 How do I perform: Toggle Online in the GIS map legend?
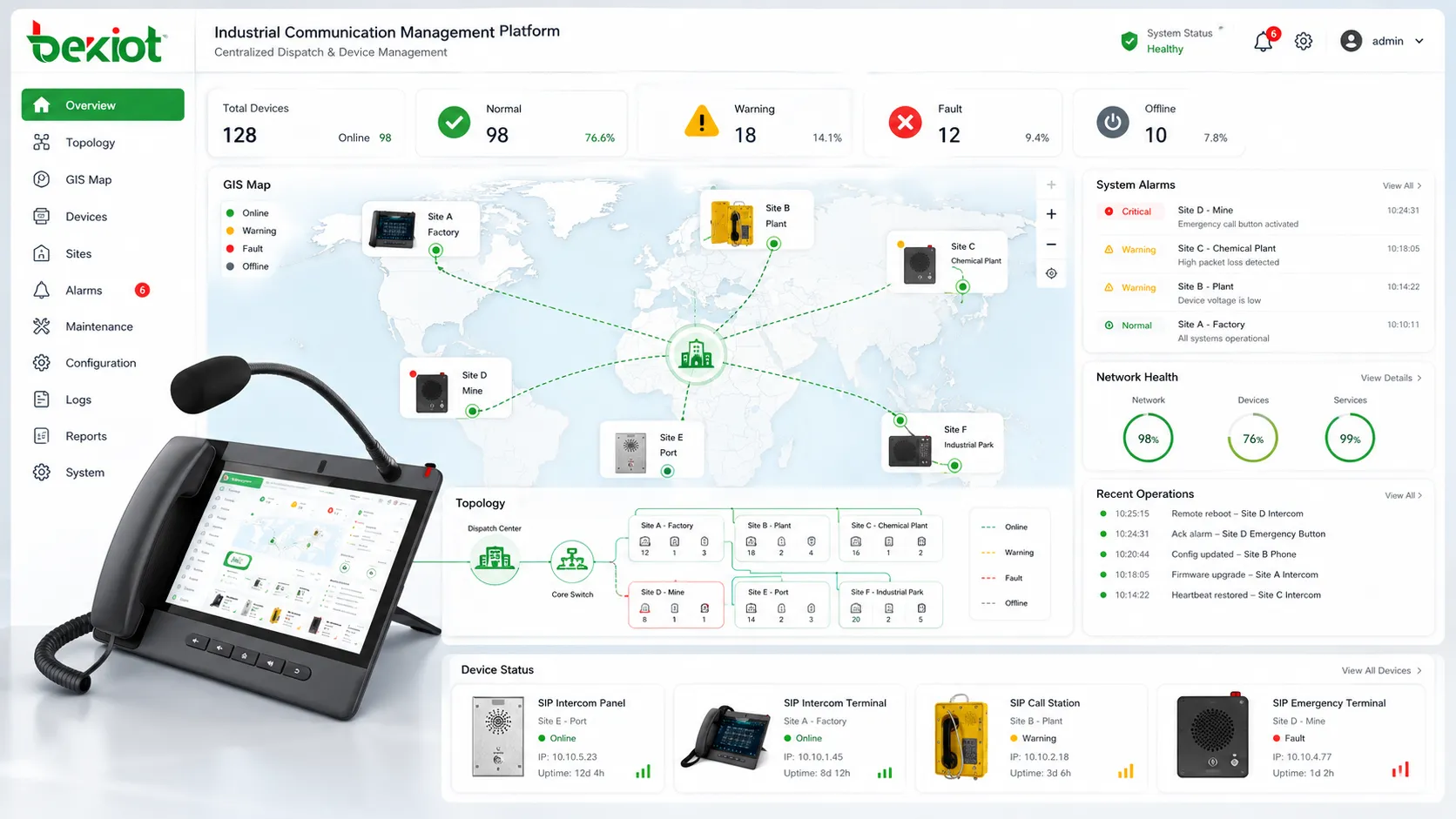tap(247, 213)
